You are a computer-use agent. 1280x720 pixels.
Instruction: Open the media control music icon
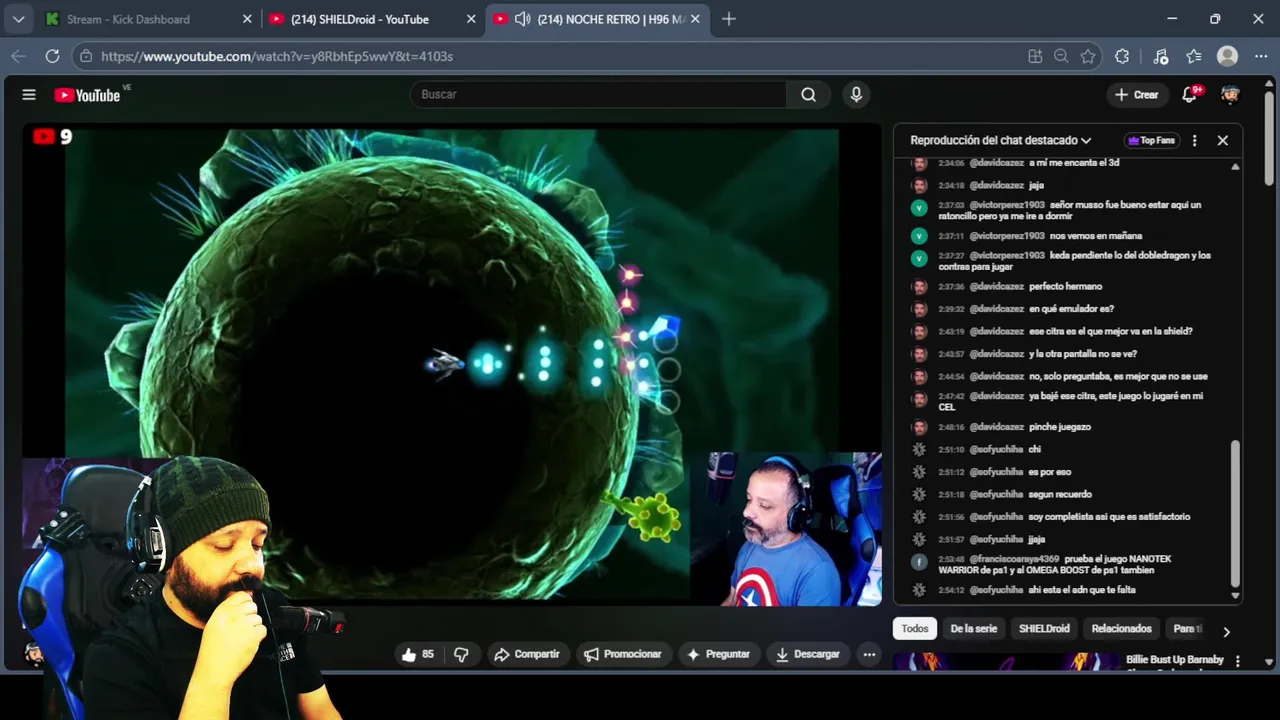[x=1160, y=56]
